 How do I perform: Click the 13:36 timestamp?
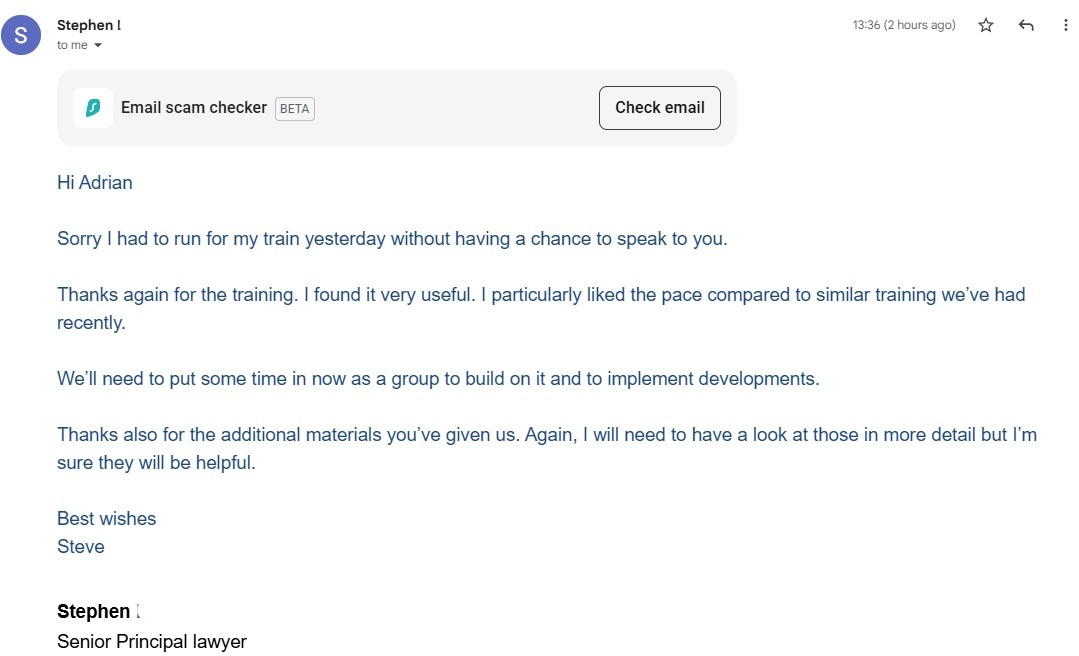pos(901,24)
